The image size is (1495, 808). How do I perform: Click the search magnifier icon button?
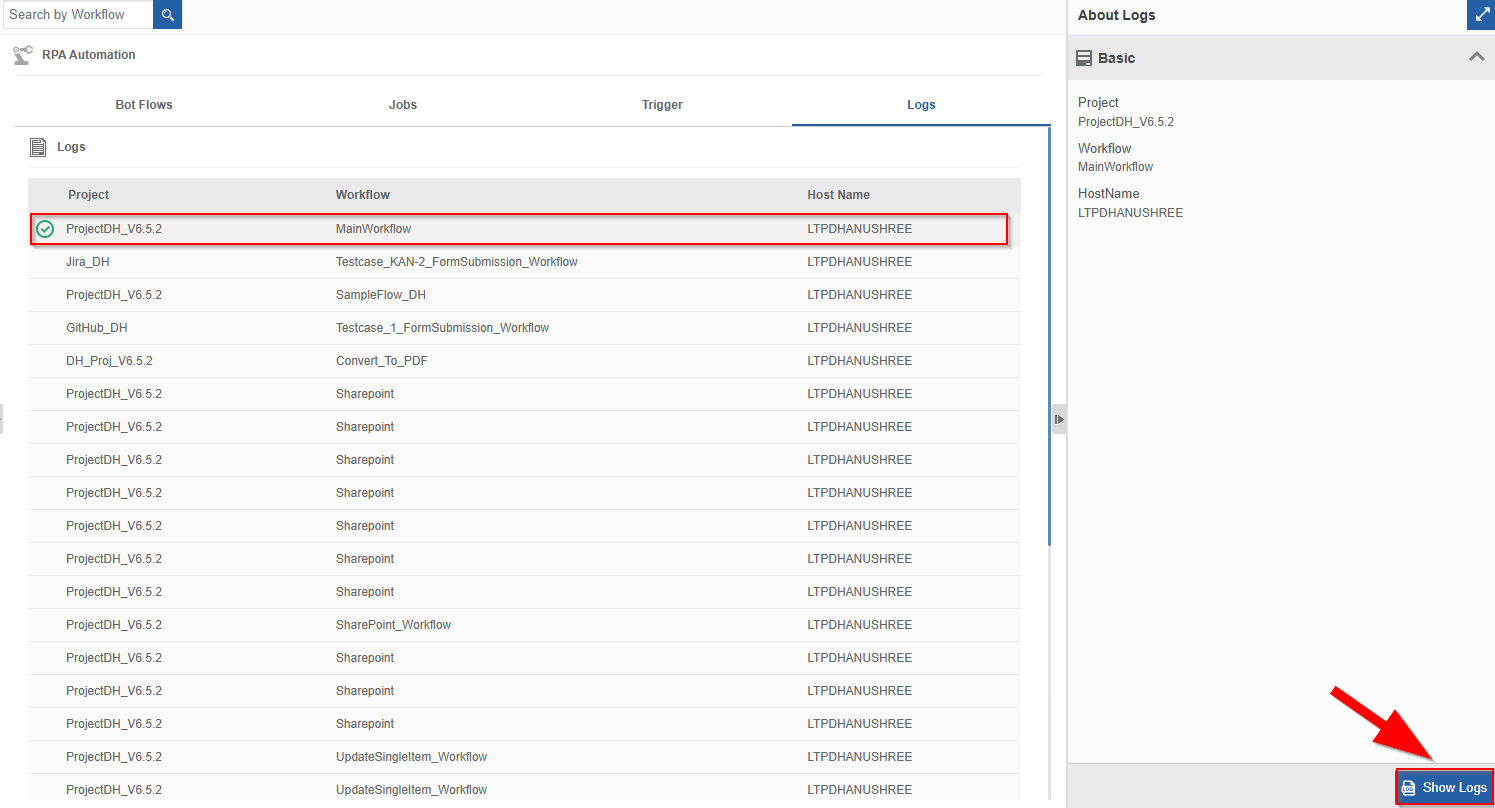click(x=168, y=14)
